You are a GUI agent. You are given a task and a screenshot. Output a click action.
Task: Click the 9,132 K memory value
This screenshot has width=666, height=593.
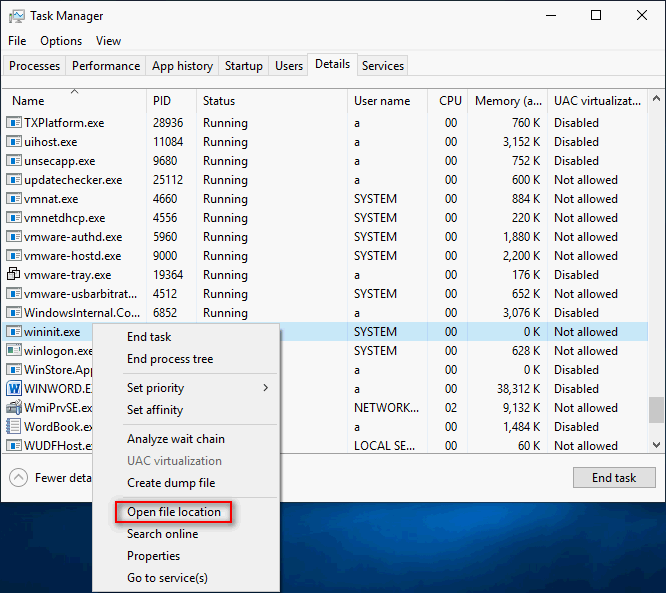[x=522, y=408]
